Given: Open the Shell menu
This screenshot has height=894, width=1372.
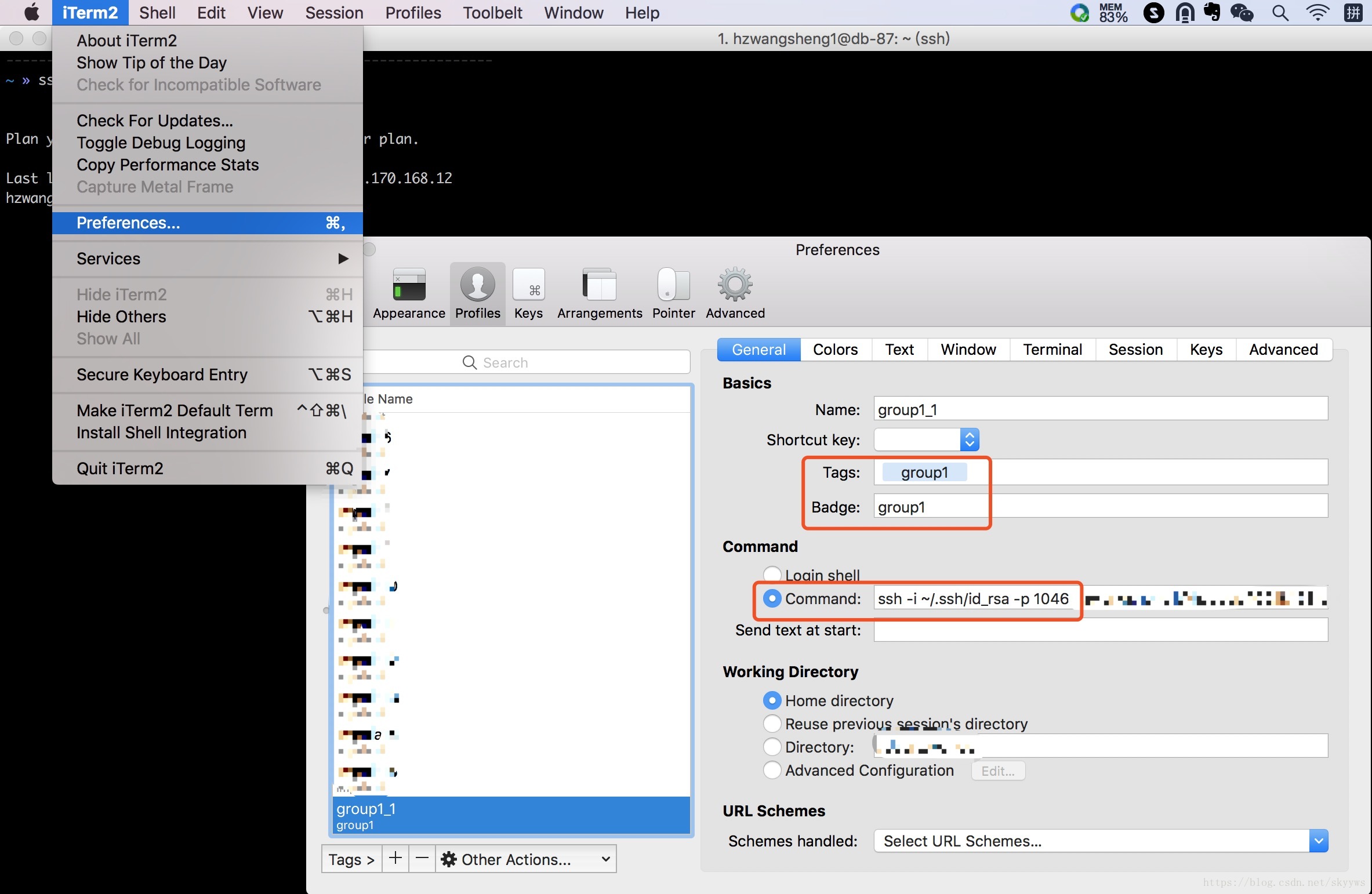Looking at the screenshot, I should (x=157, y=12).
